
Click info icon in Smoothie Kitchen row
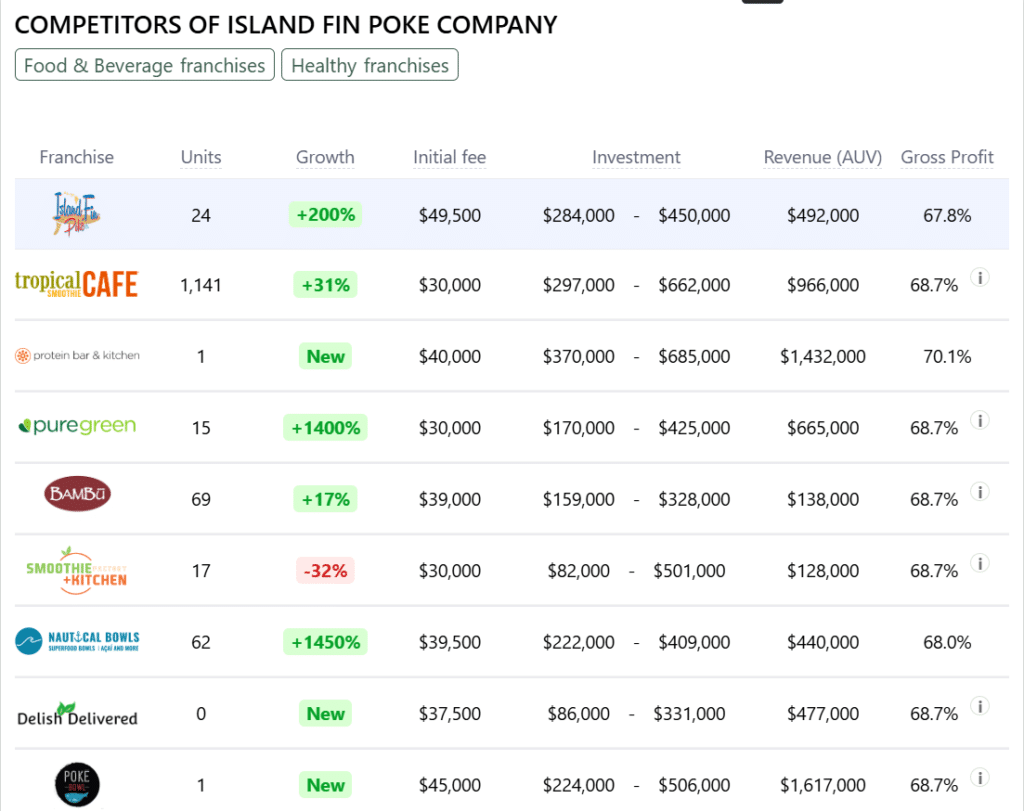coord(980,564)
